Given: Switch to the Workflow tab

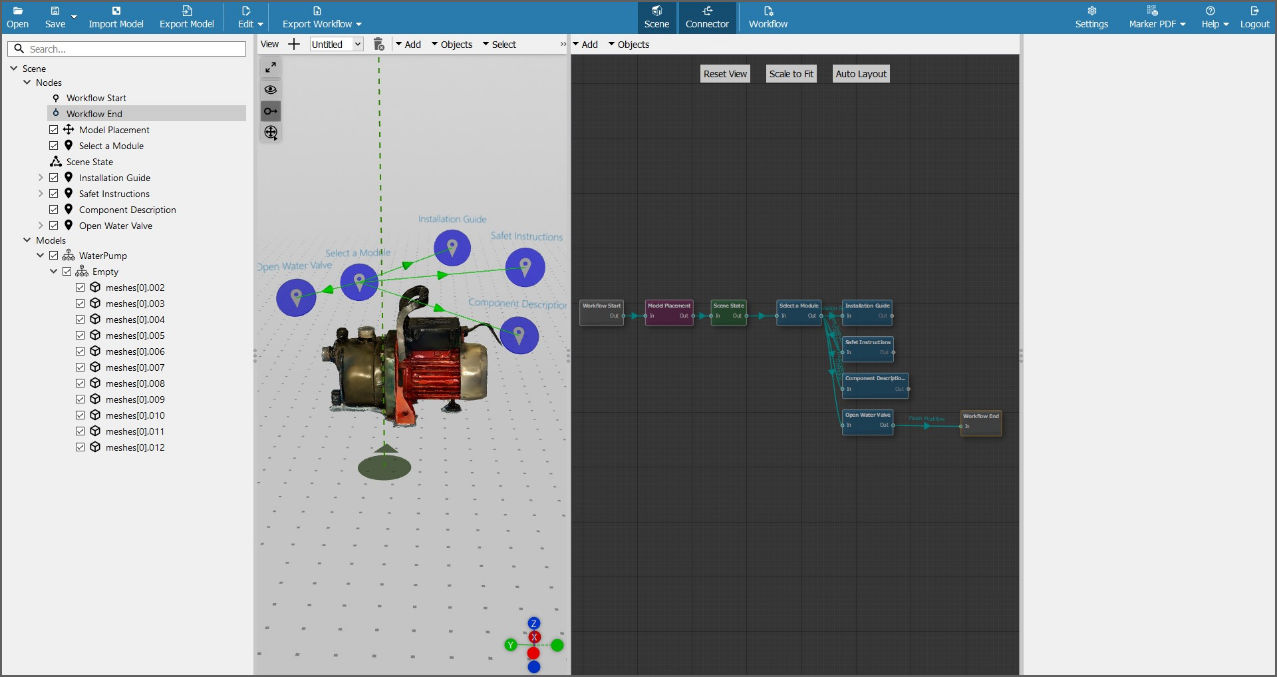Looking at the screenshot, I should 768,17.
